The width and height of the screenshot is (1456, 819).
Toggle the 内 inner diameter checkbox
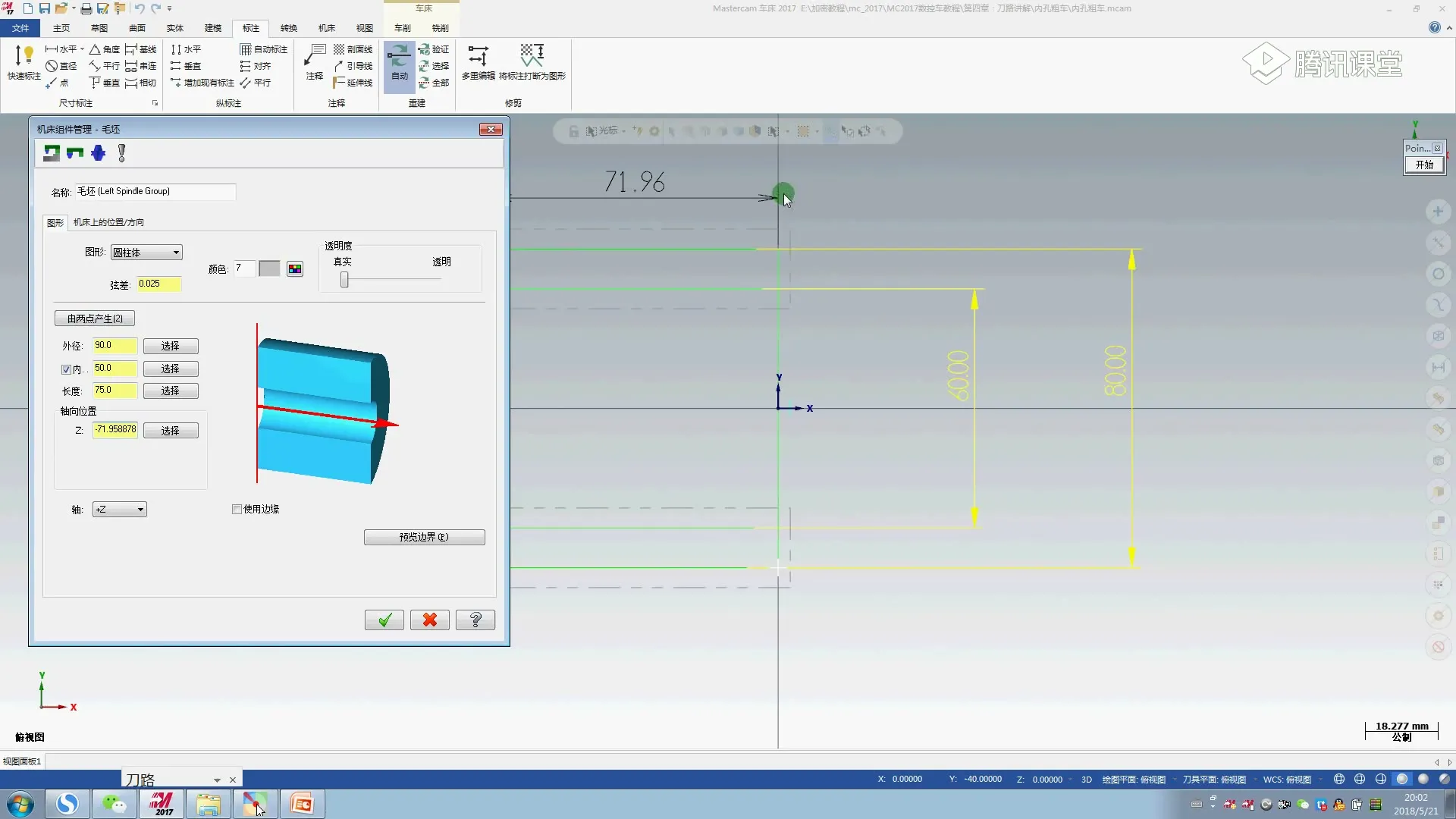coord(66,369)
